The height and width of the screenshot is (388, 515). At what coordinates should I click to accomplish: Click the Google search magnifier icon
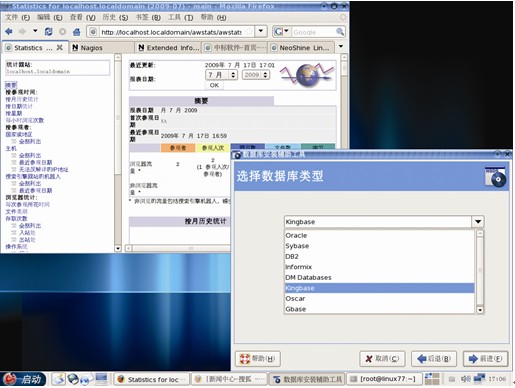point(340,32)
